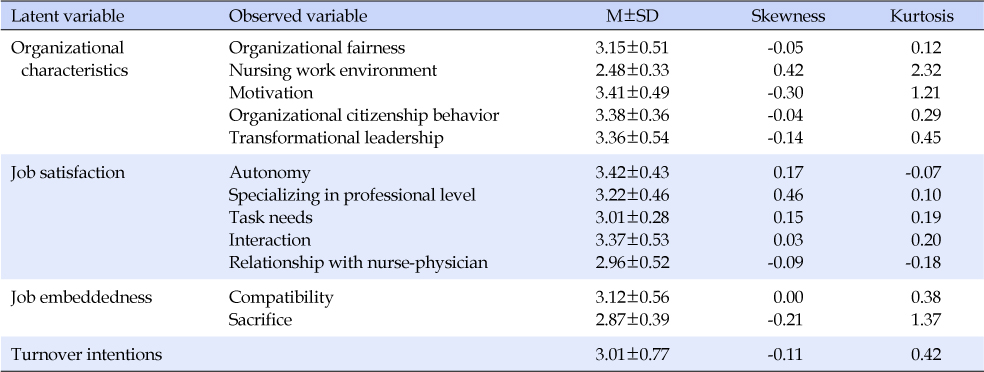Click the Motivation row label

pos(270,93)
